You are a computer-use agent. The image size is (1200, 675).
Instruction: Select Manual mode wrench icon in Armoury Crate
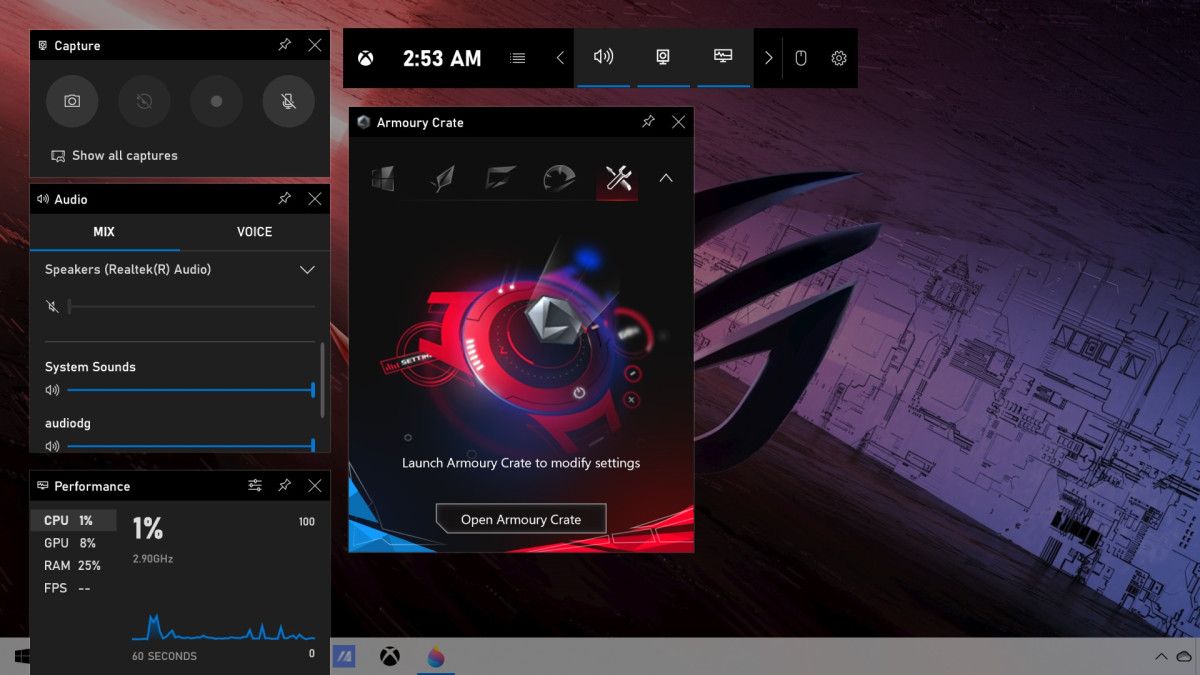[617, 178]
